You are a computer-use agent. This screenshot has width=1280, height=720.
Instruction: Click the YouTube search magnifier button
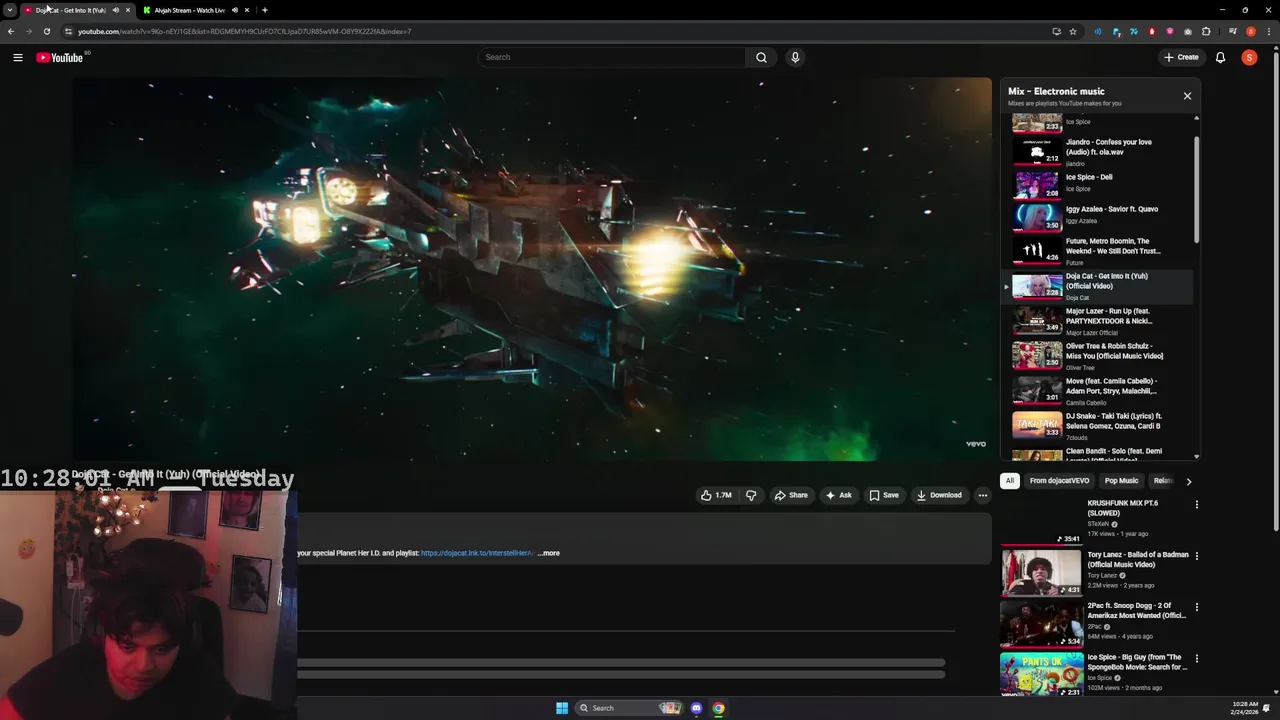click(761, 57)
